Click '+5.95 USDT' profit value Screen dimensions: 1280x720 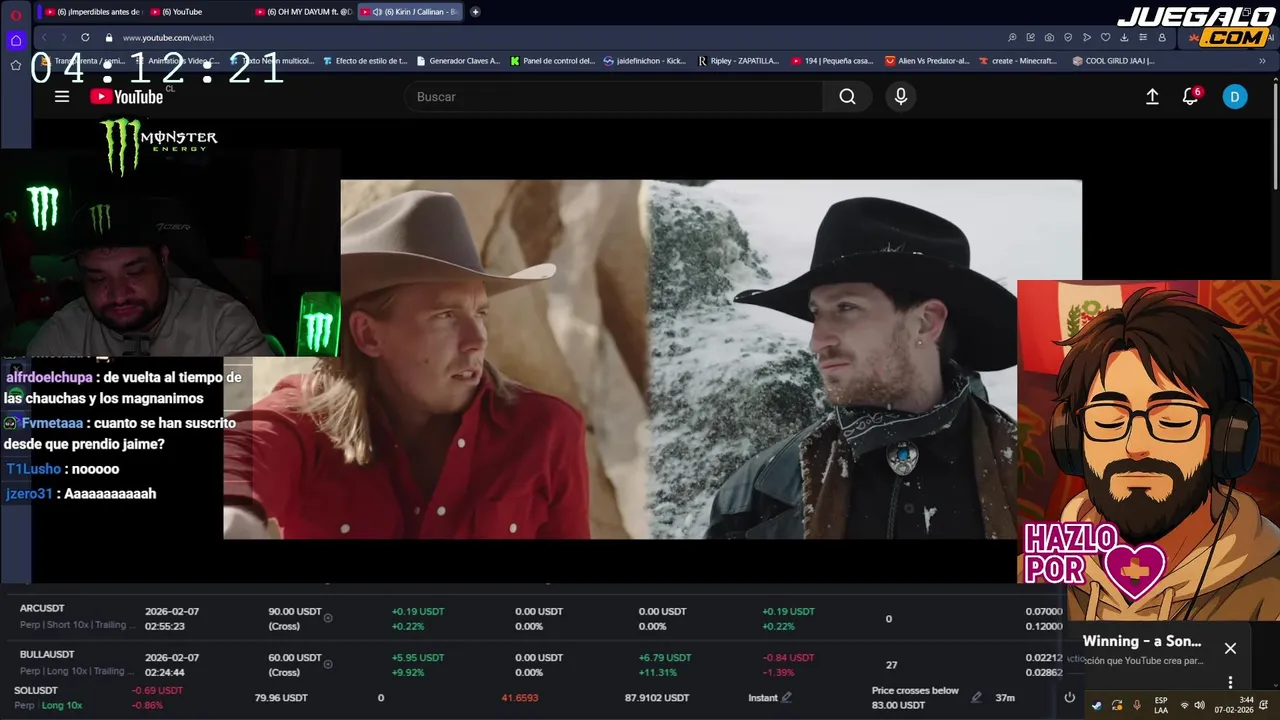pos(418,657)
